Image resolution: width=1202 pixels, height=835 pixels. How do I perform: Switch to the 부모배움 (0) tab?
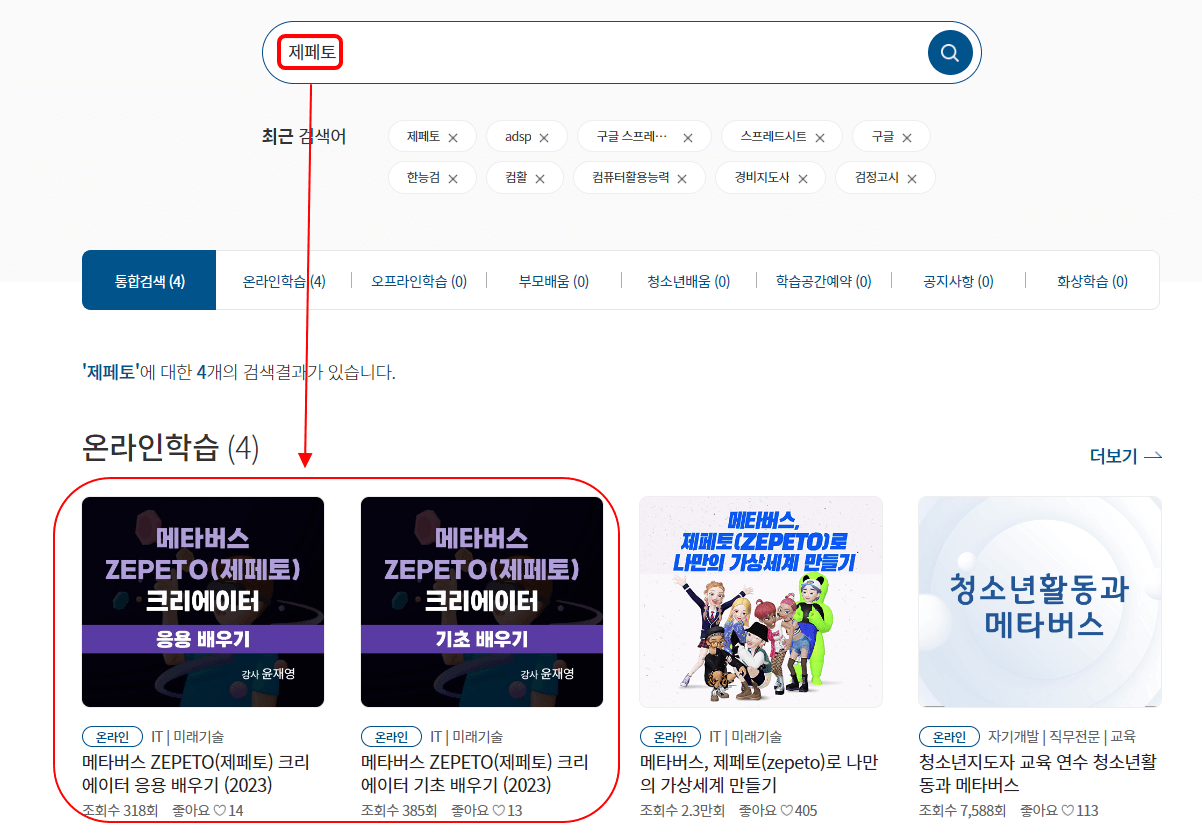[x=554, y=281]
